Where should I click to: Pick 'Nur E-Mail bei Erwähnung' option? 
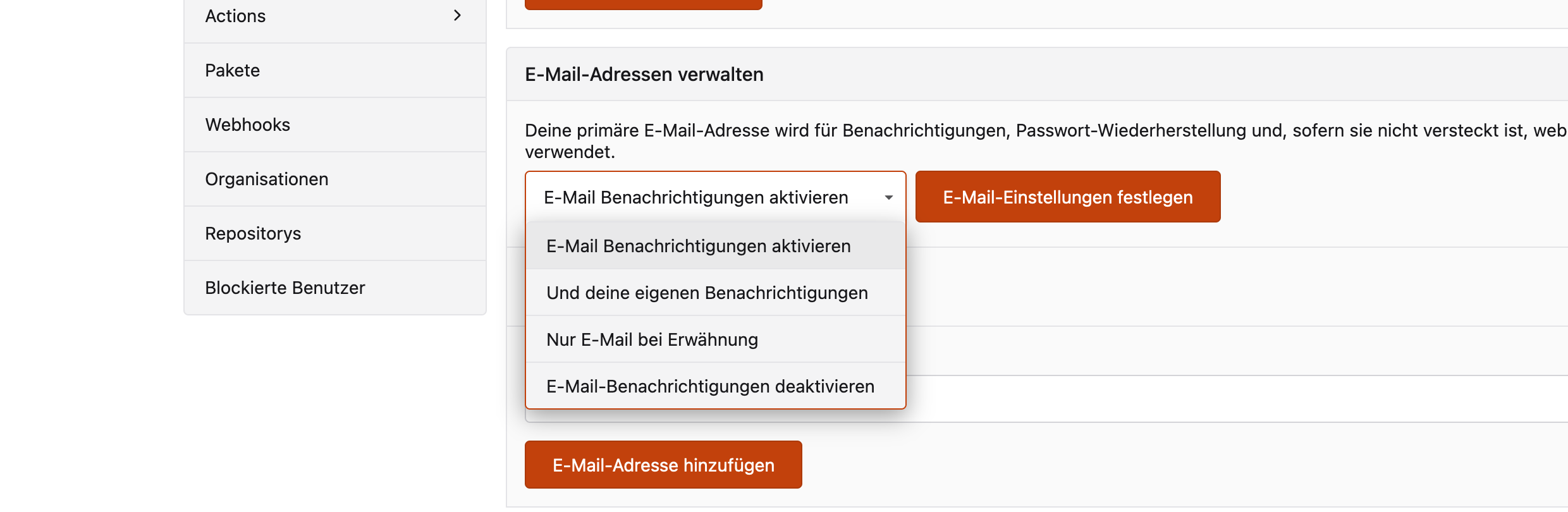[652, 340]
